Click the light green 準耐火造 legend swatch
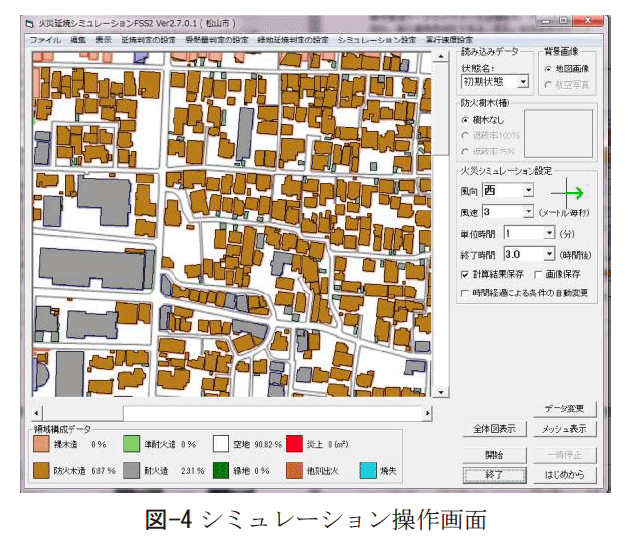Viewport: 631px width, 543px height. [130, 444]
